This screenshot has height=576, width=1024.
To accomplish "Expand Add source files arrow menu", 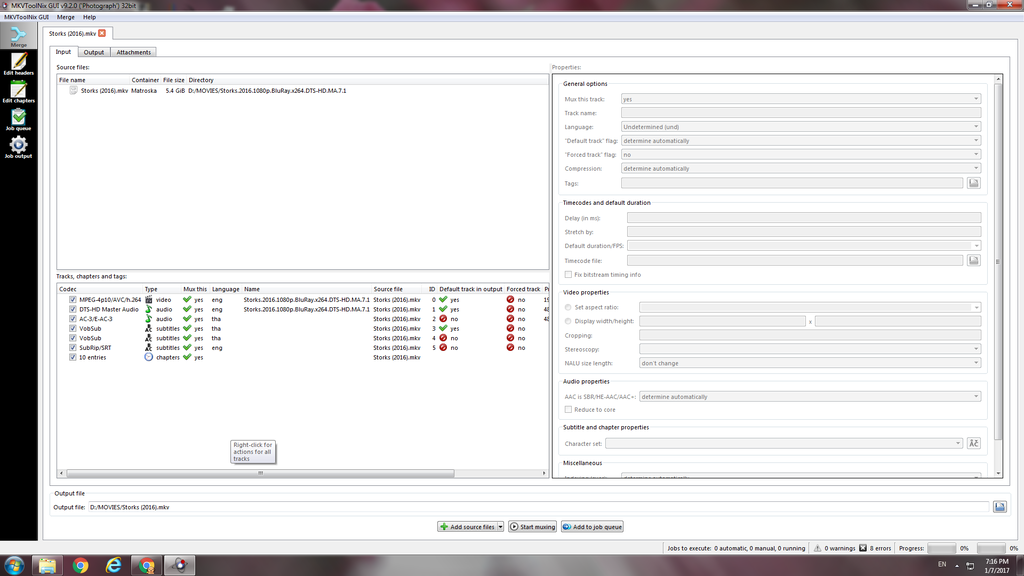I will pyautogui.click(x=500, y=527).
